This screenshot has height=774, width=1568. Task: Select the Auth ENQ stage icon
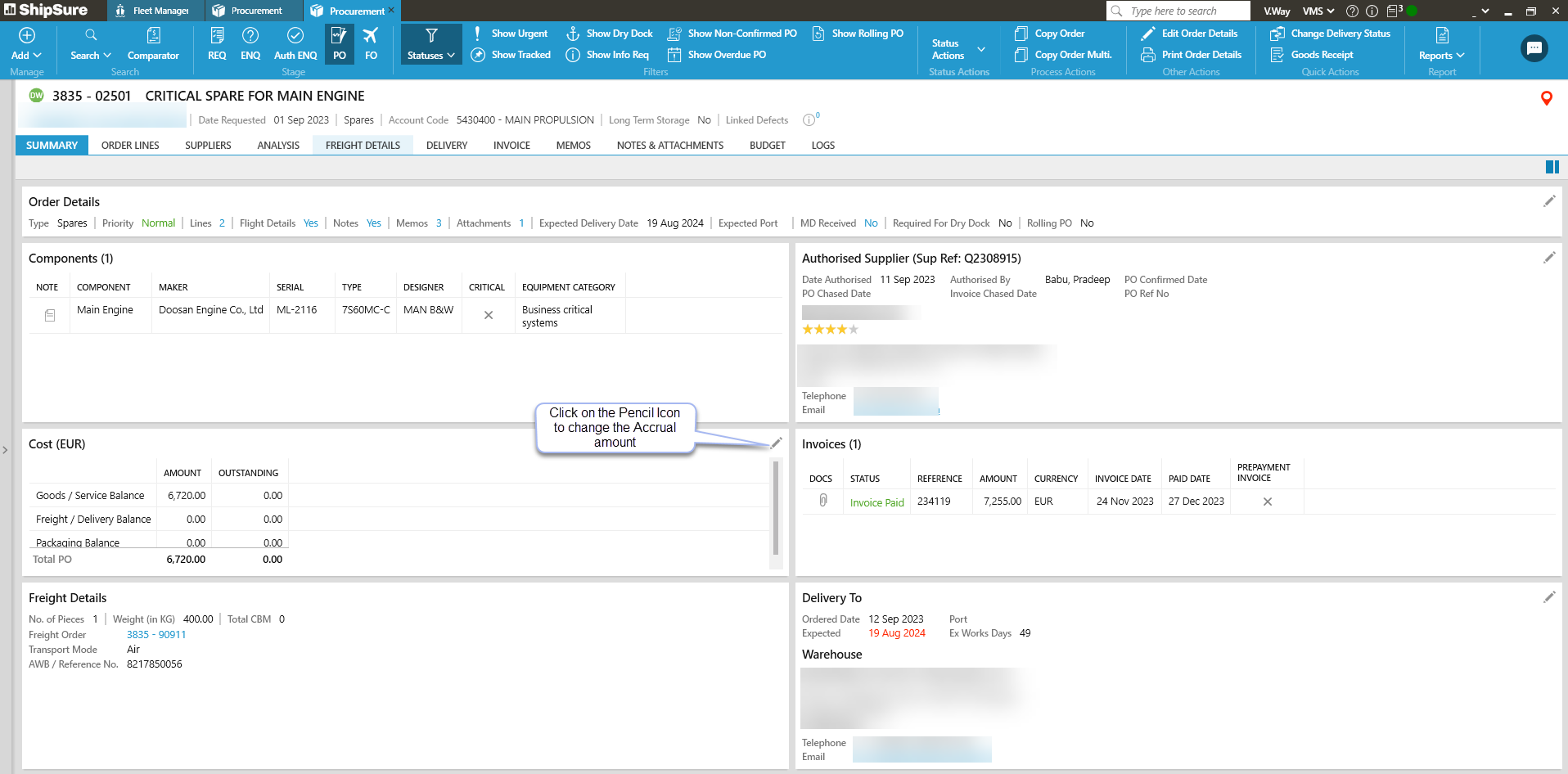point(295,43)
